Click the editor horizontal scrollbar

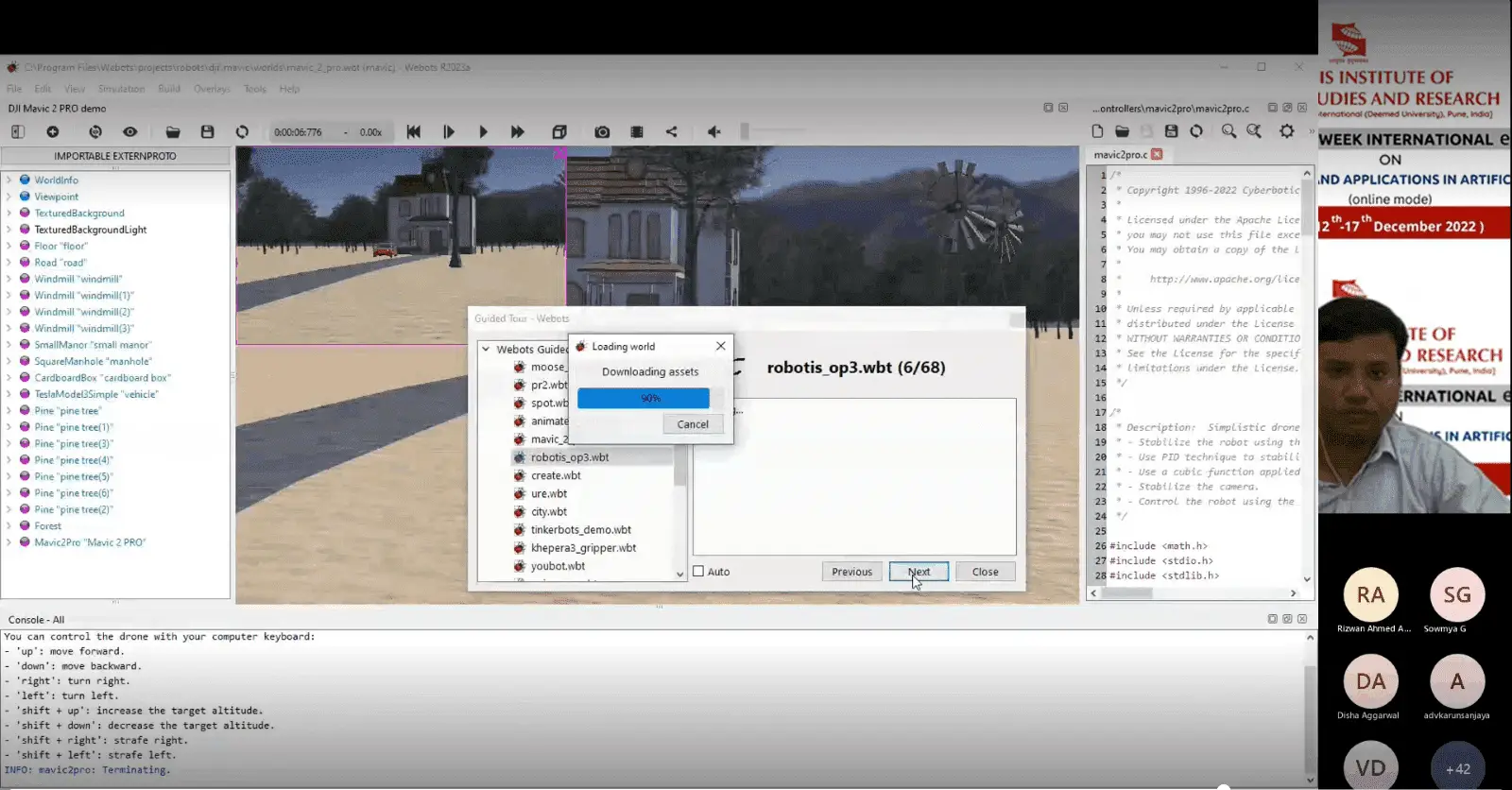1194,593
